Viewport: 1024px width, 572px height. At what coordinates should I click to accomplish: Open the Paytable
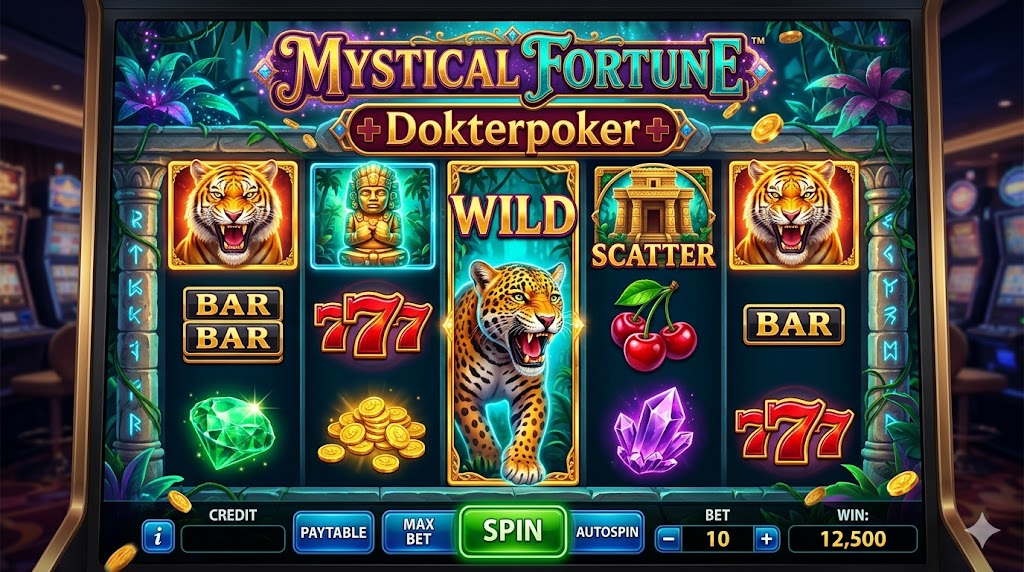[333, 532]
